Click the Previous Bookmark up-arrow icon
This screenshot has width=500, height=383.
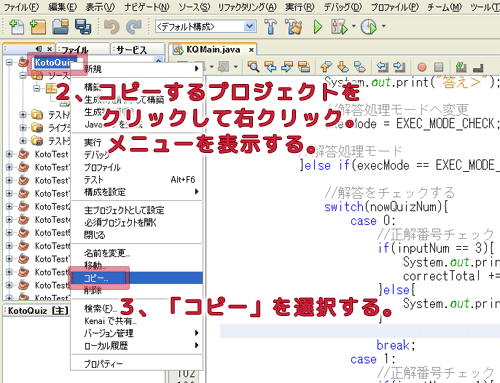[326, 67]
